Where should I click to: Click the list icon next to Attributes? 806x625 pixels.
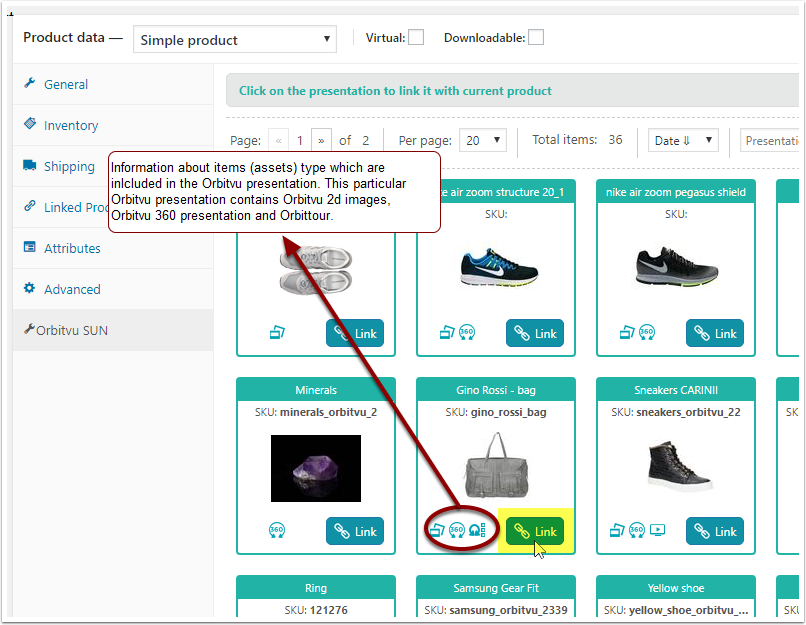coord(30,247)
